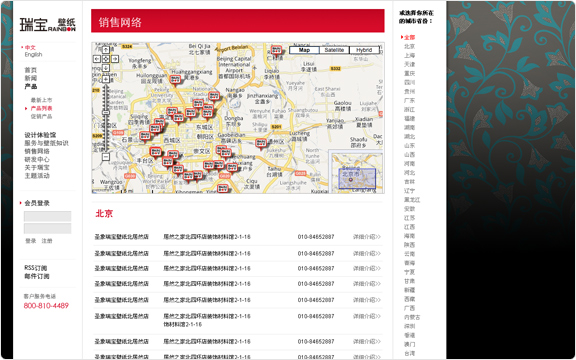Click the phone number 800-810-4489
Image resolution: width=576 pixels, height=360 pixels.
point(46,306)
